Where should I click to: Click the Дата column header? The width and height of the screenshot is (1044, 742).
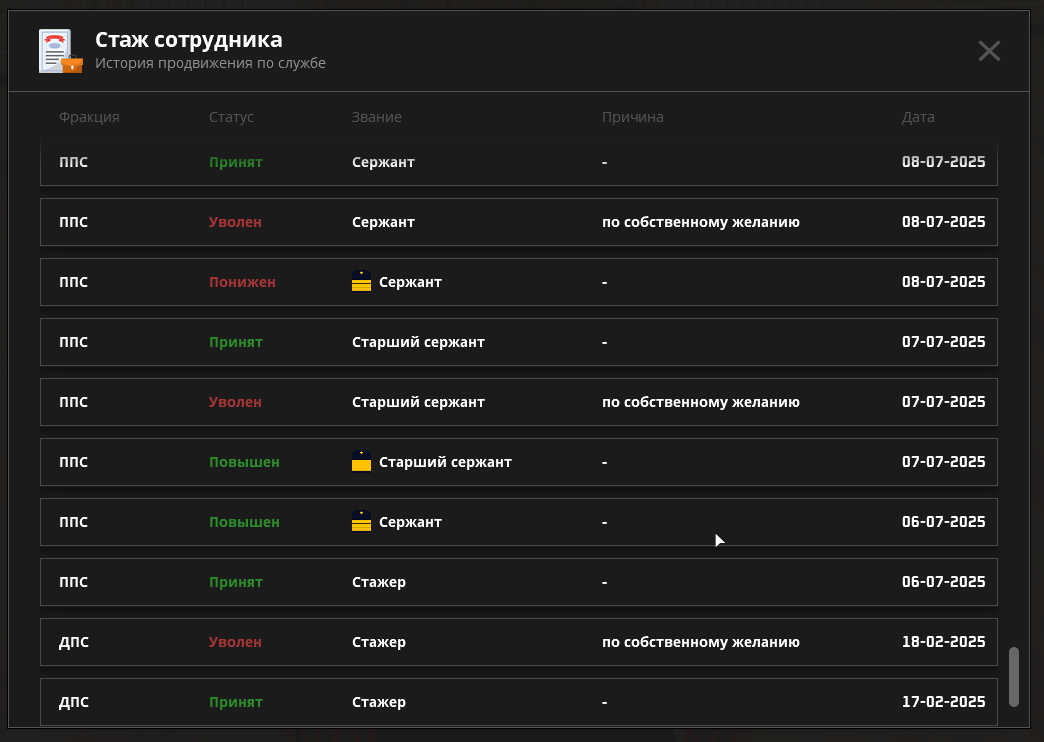(x=917, y=117)
